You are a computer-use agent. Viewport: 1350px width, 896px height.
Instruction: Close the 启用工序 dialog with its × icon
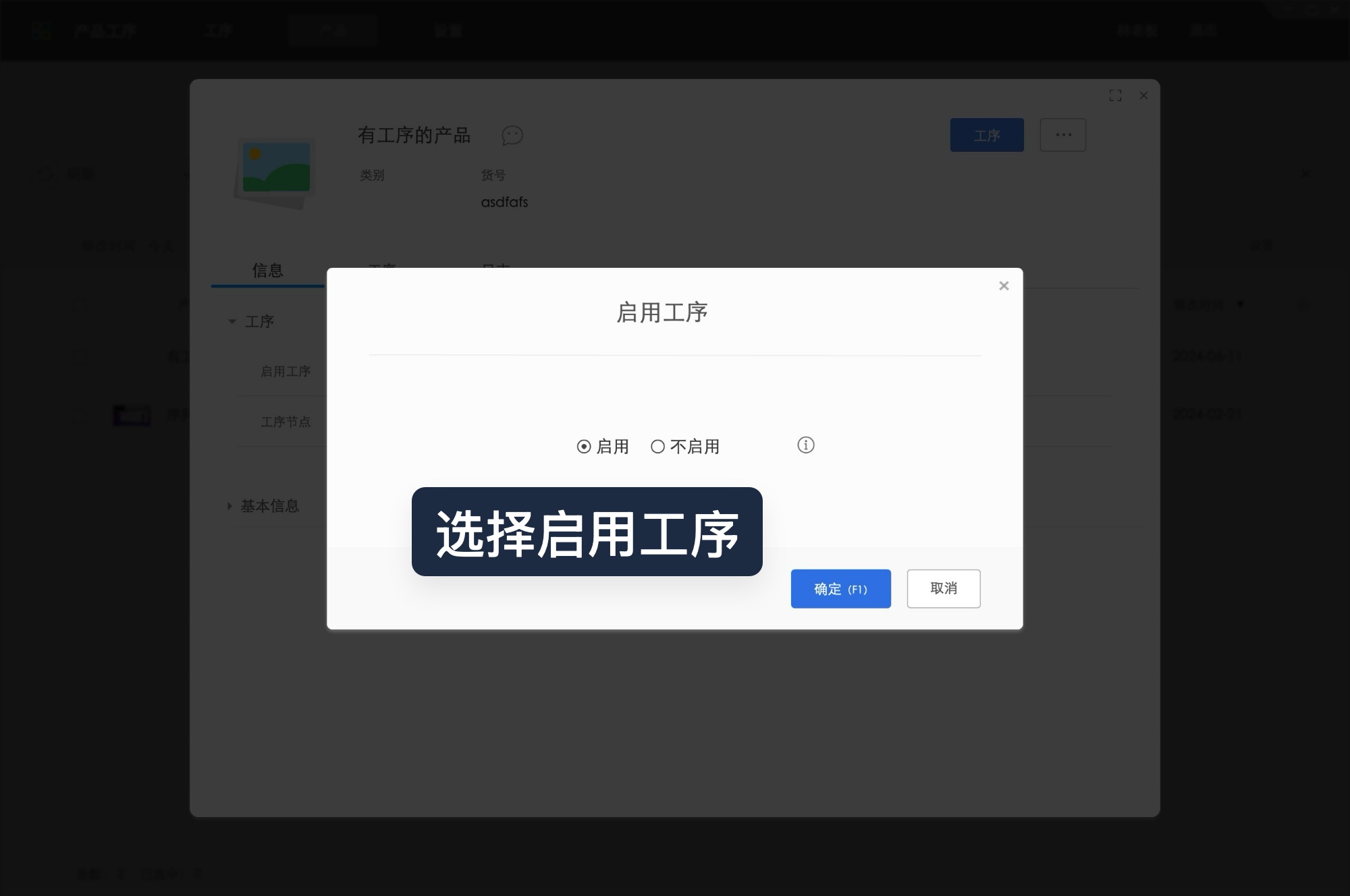[1004, 285]
